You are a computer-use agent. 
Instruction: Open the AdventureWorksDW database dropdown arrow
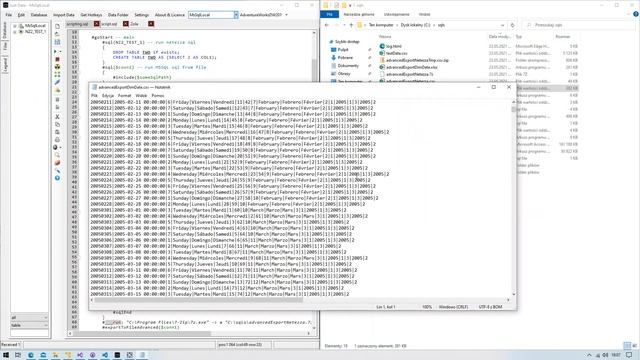tap(286, 15)
